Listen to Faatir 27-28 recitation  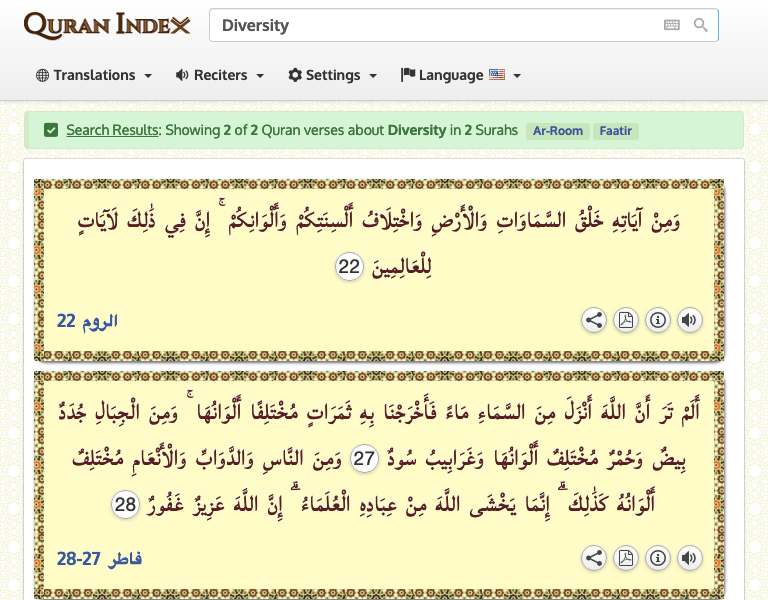(689, 558)
